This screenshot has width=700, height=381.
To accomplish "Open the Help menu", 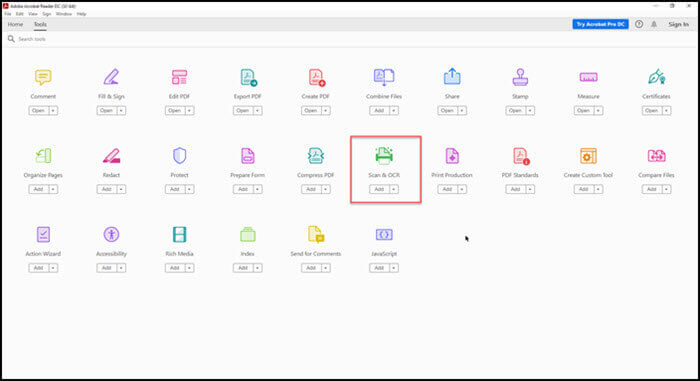I will pyautogui.click(x=81, y=14).
